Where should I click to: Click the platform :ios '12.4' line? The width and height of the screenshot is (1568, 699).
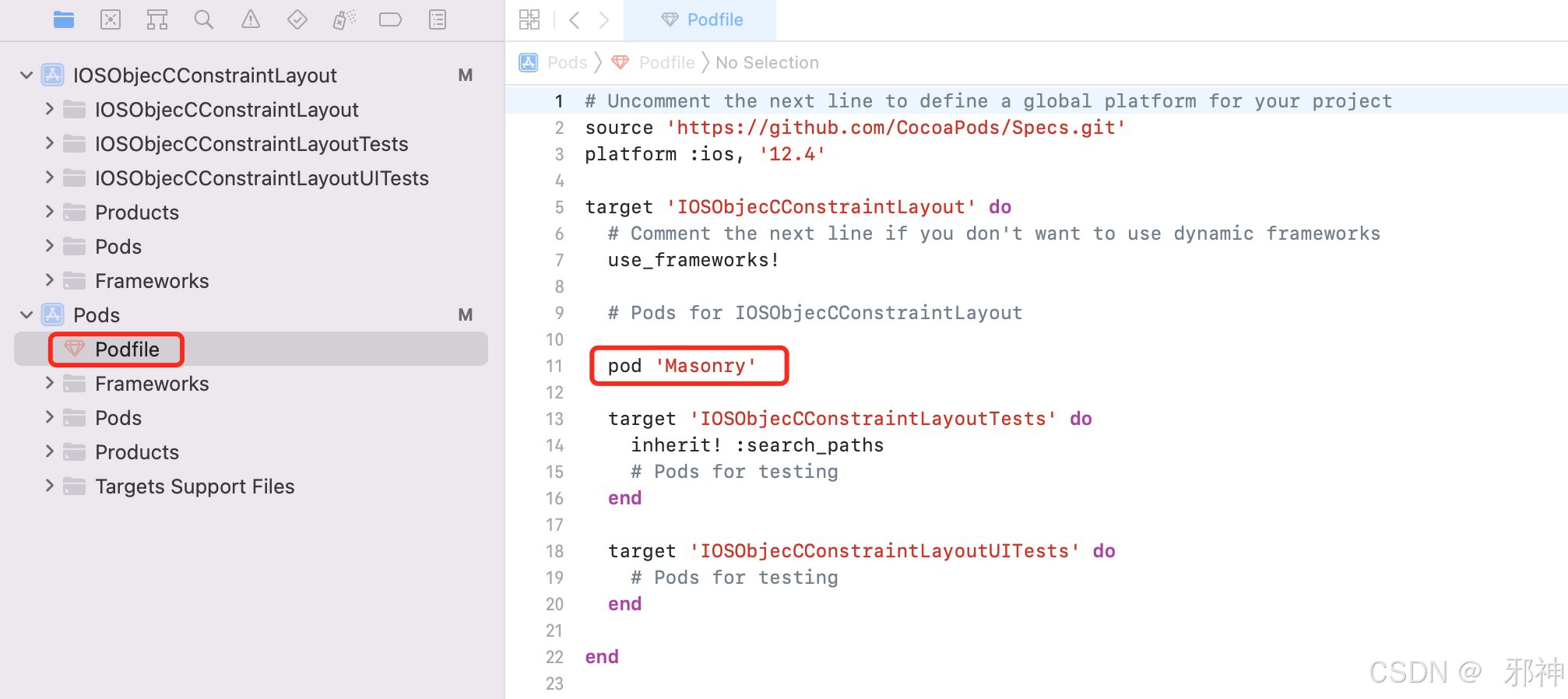[705, 154]
